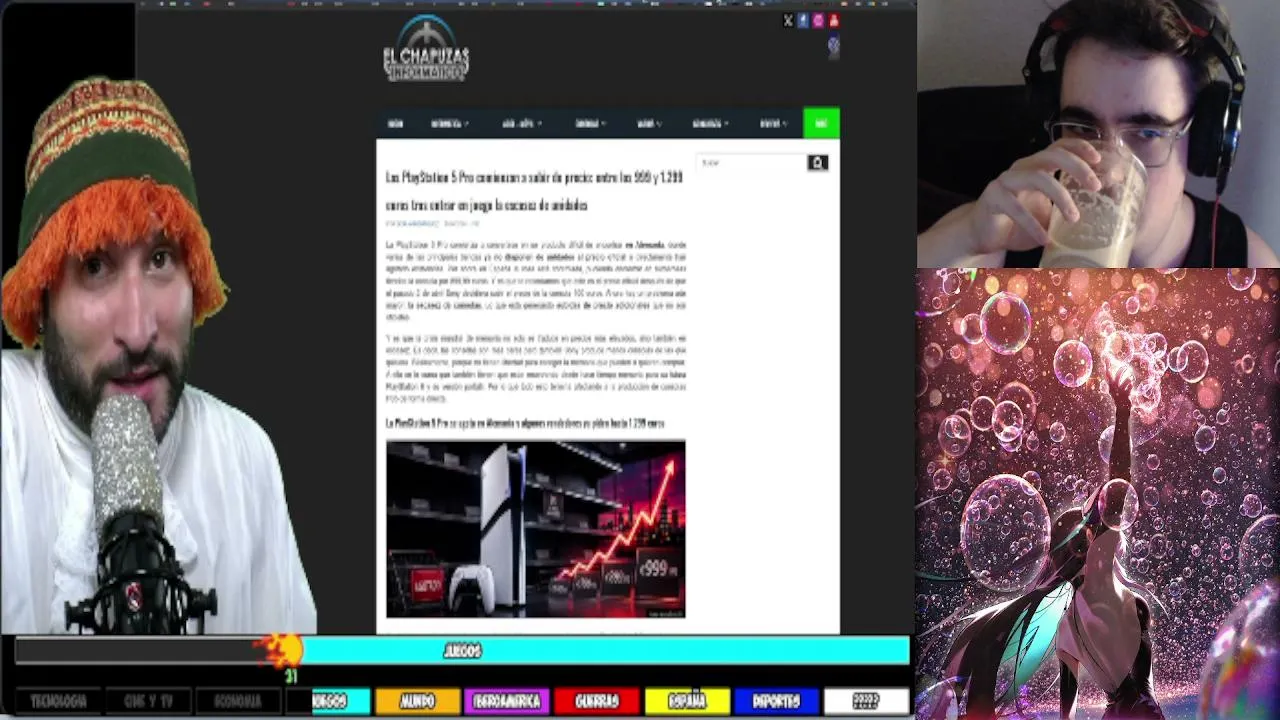The image size is (1280, 720).
Task: Select the white ????? category tab
Action: (866, 701)
